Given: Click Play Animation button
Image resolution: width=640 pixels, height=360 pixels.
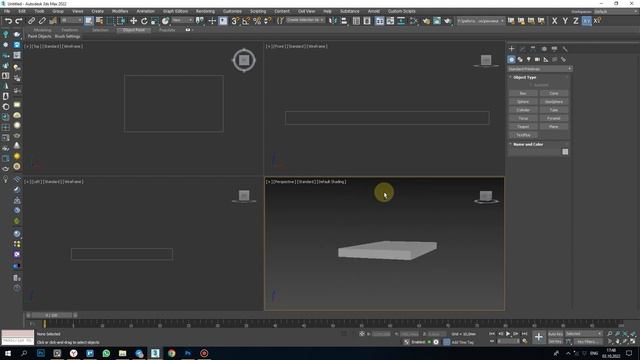Looking at the screenshot, I should pos(508,334).
